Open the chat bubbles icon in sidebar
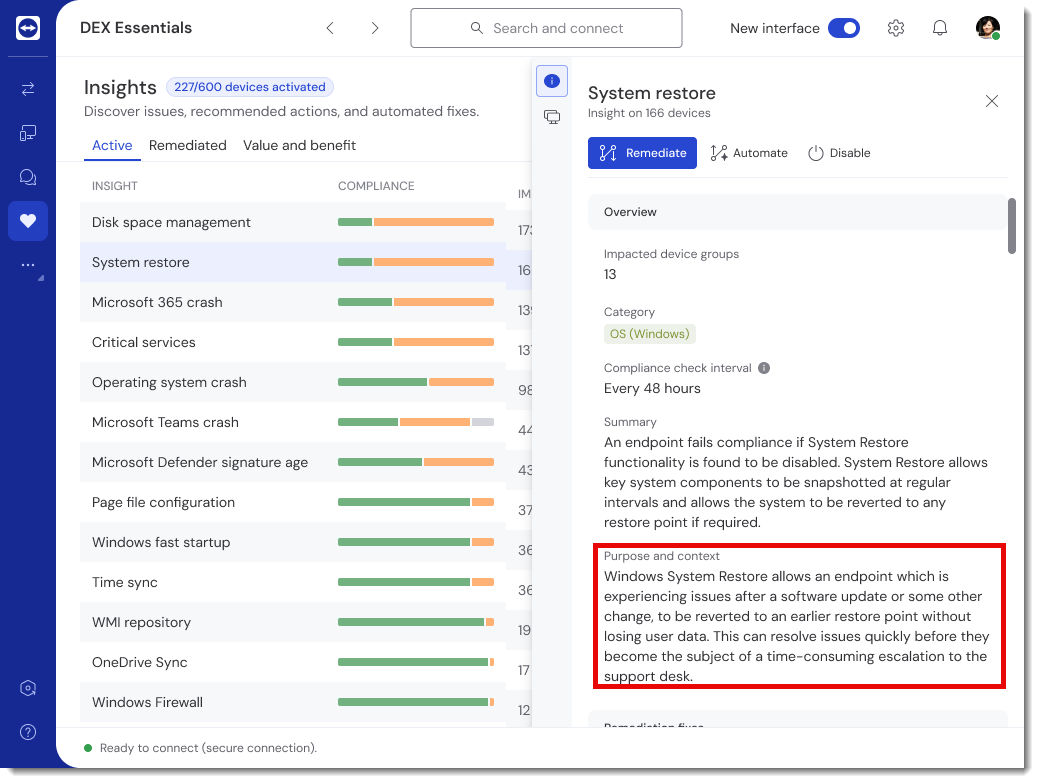 pos(28,177)
